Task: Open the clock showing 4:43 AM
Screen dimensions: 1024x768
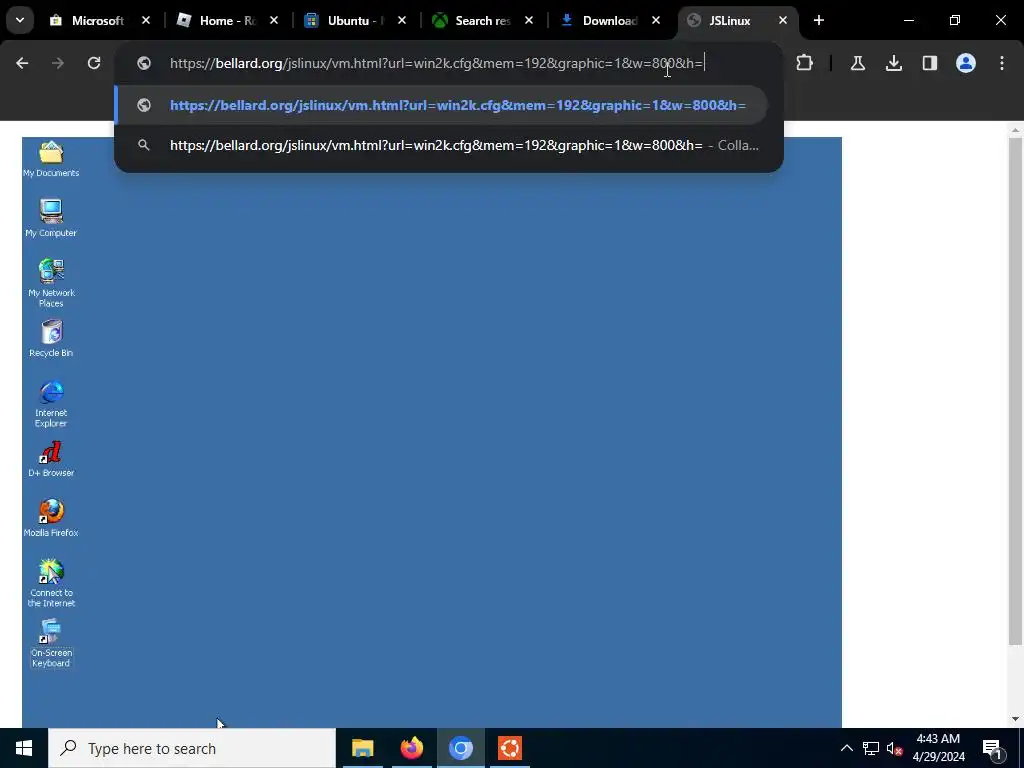Action: tap(938, 748)
